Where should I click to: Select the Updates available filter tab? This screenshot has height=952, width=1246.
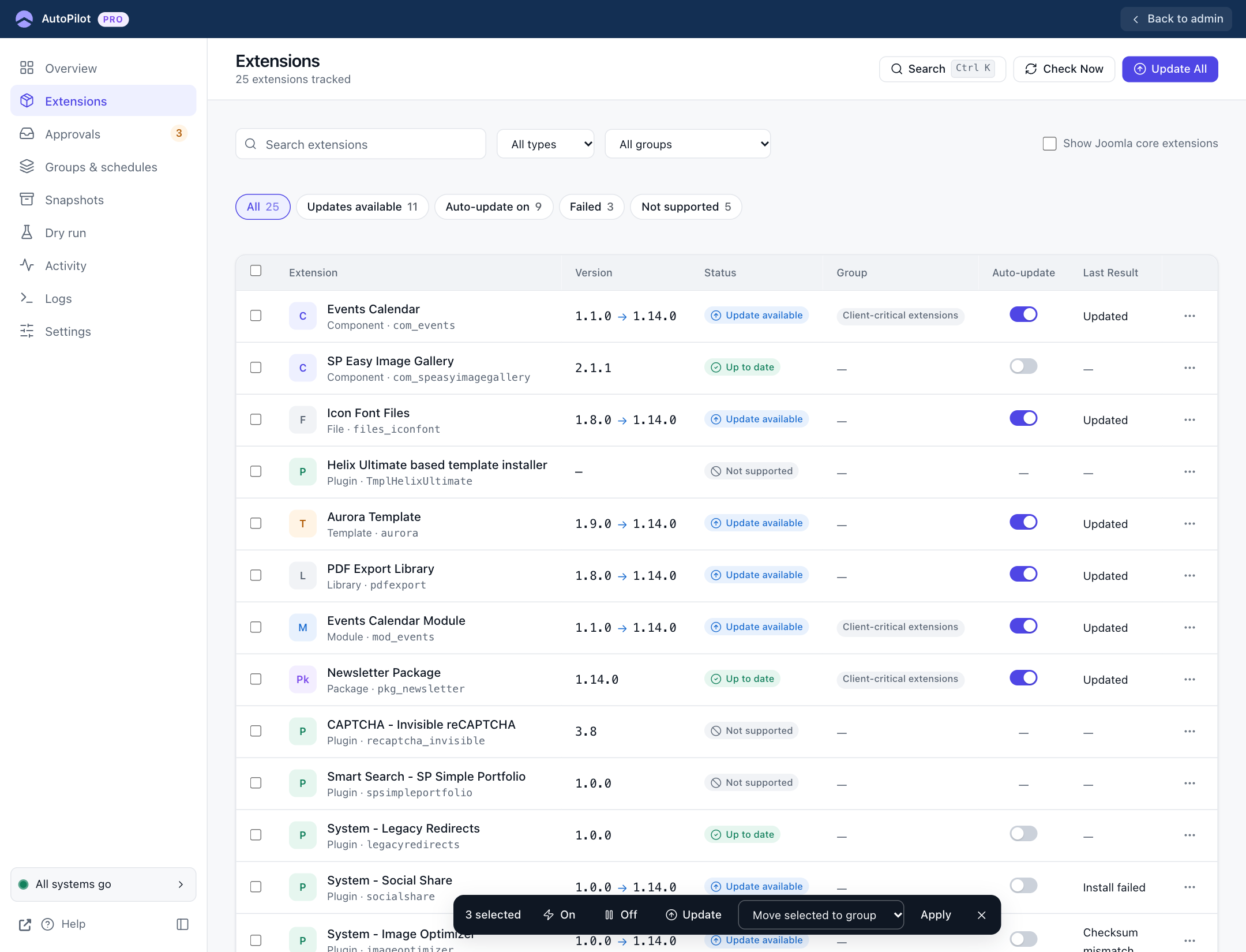click(362, 207)
